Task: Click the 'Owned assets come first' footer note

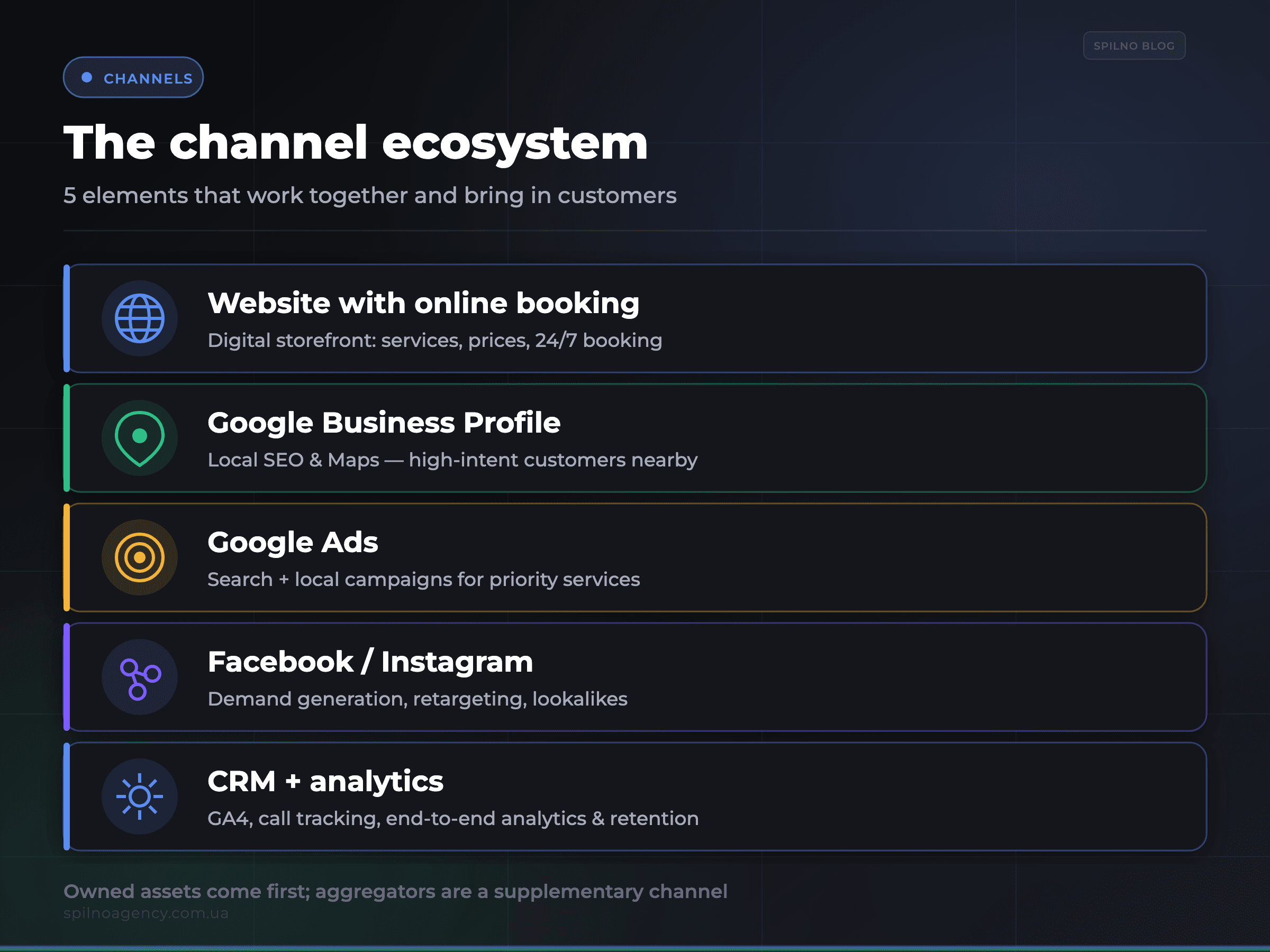Action: pyautogui.click(x=395, y=891)
